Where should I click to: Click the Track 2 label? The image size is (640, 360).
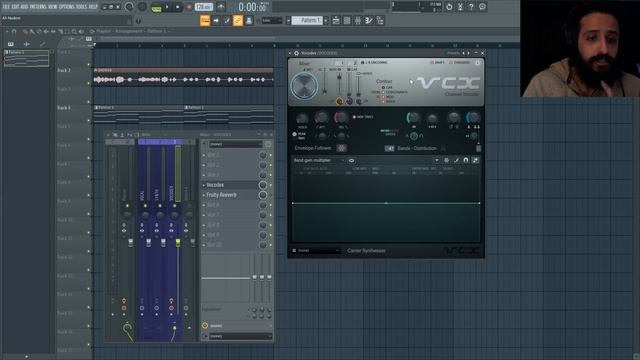tap(64, 70)
